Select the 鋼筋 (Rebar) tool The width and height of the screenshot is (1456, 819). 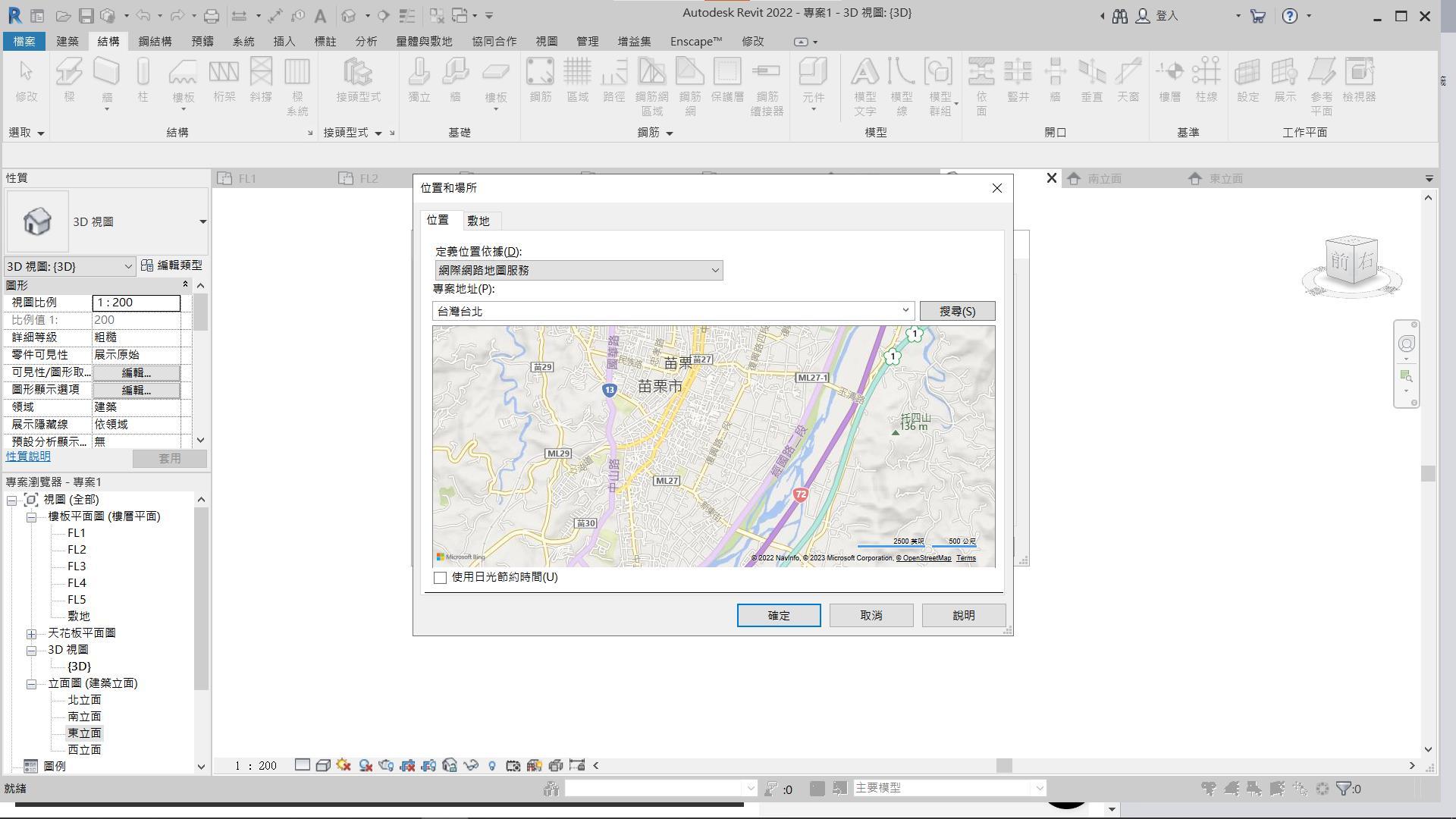(540, 80)
